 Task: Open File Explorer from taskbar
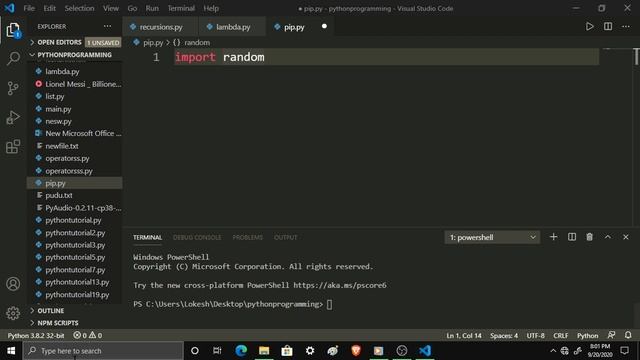(264, 351)
